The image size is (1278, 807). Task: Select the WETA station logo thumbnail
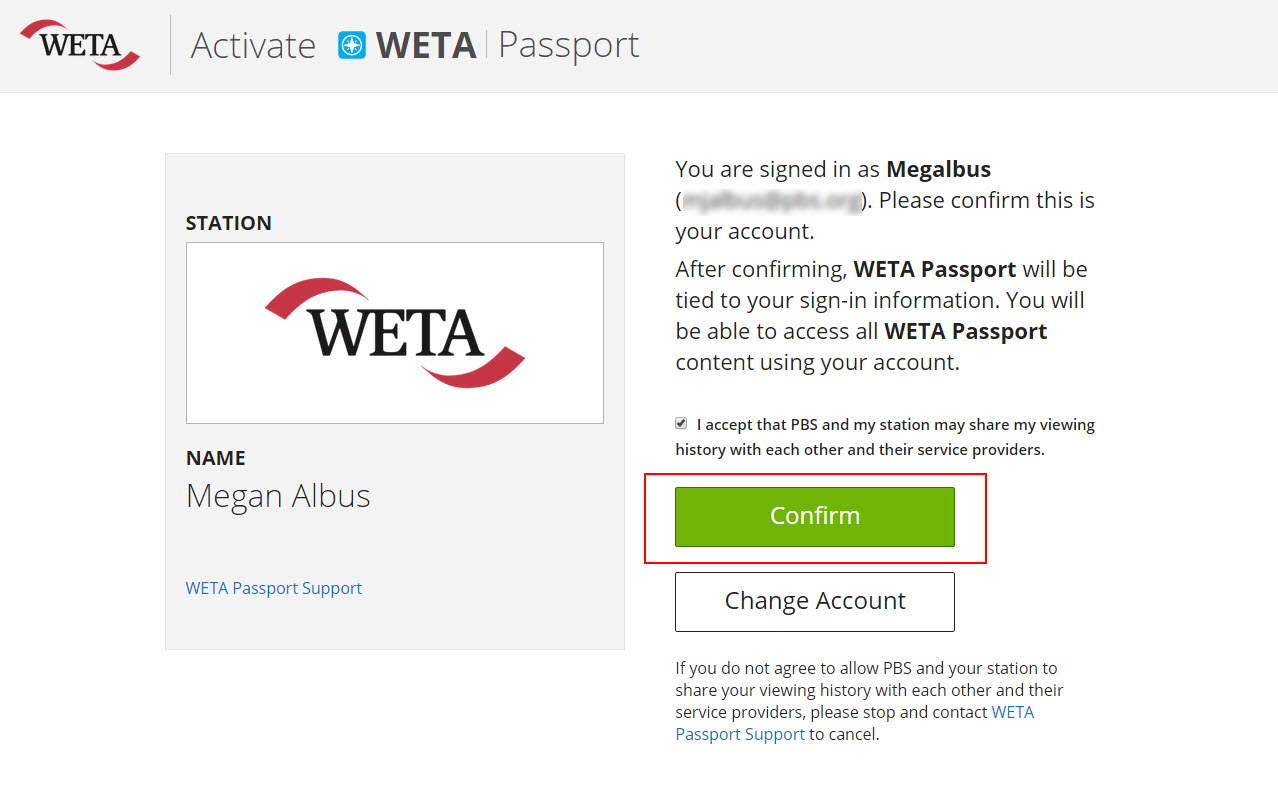click(x=394, y=332)
